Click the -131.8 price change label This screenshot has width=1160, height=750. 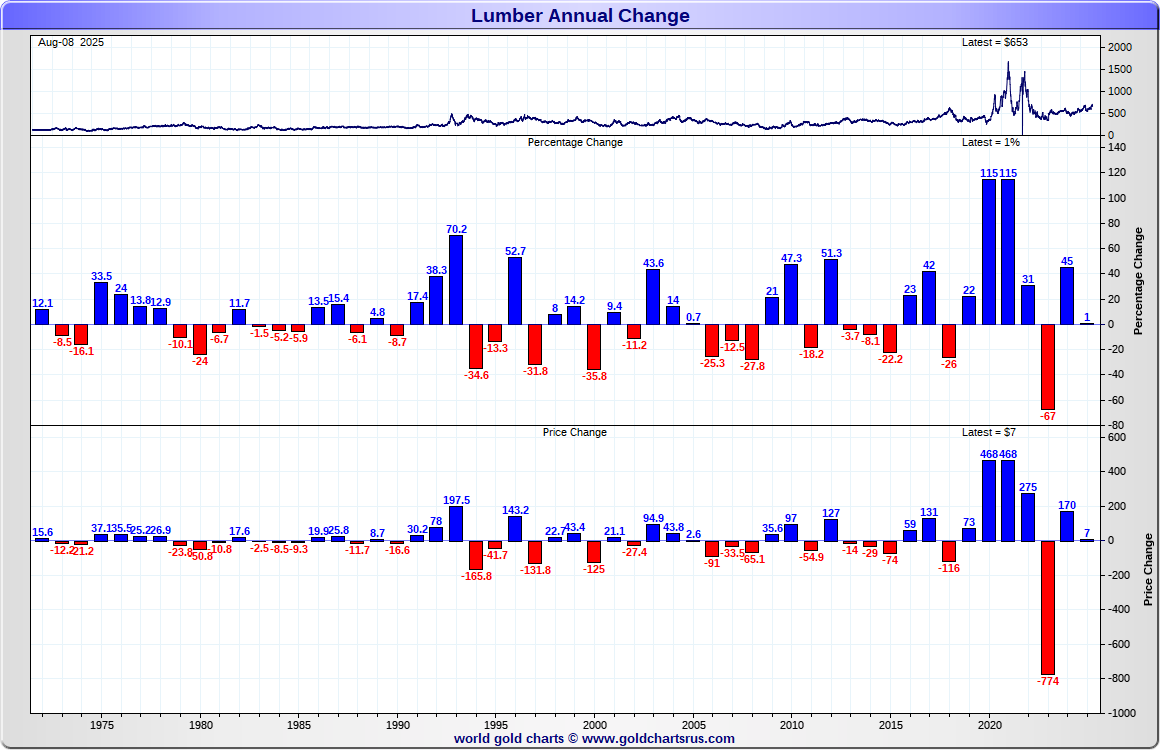click(536, 570)
